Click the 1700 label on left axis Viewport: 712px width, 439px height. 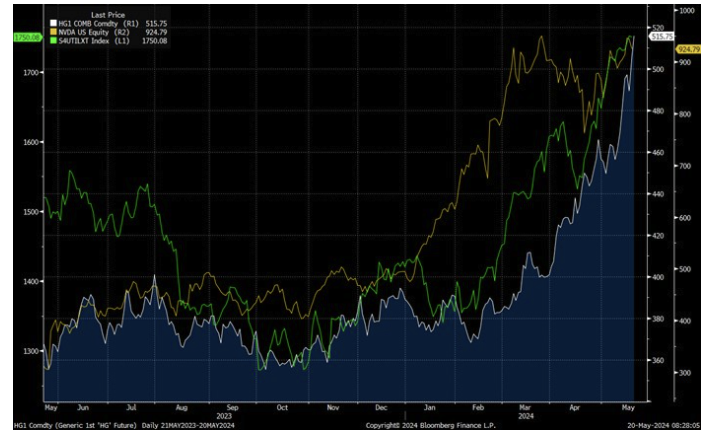click(30, 73)
